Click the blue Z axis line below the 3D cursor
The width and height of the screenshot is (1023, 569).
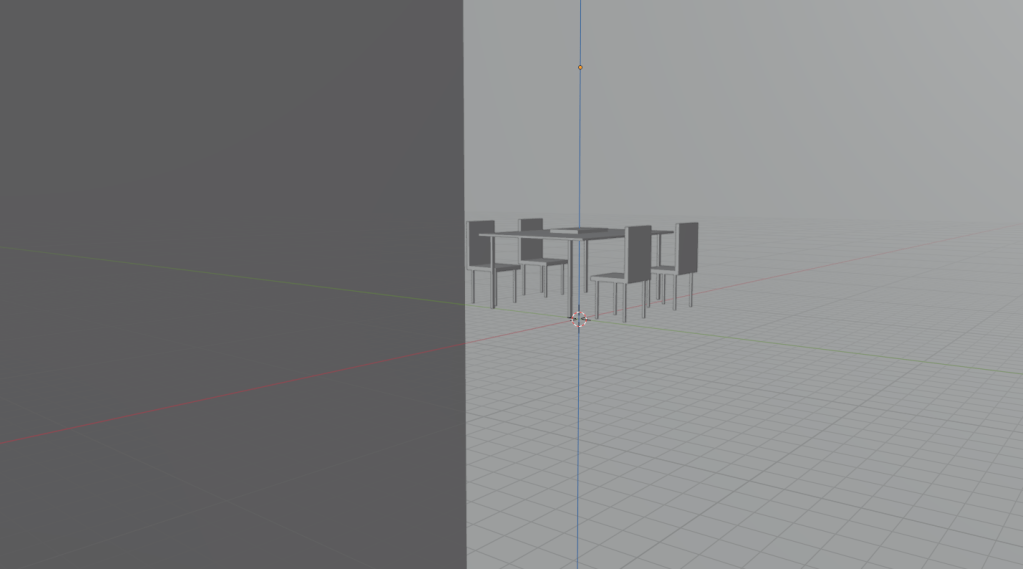(578, 450)
